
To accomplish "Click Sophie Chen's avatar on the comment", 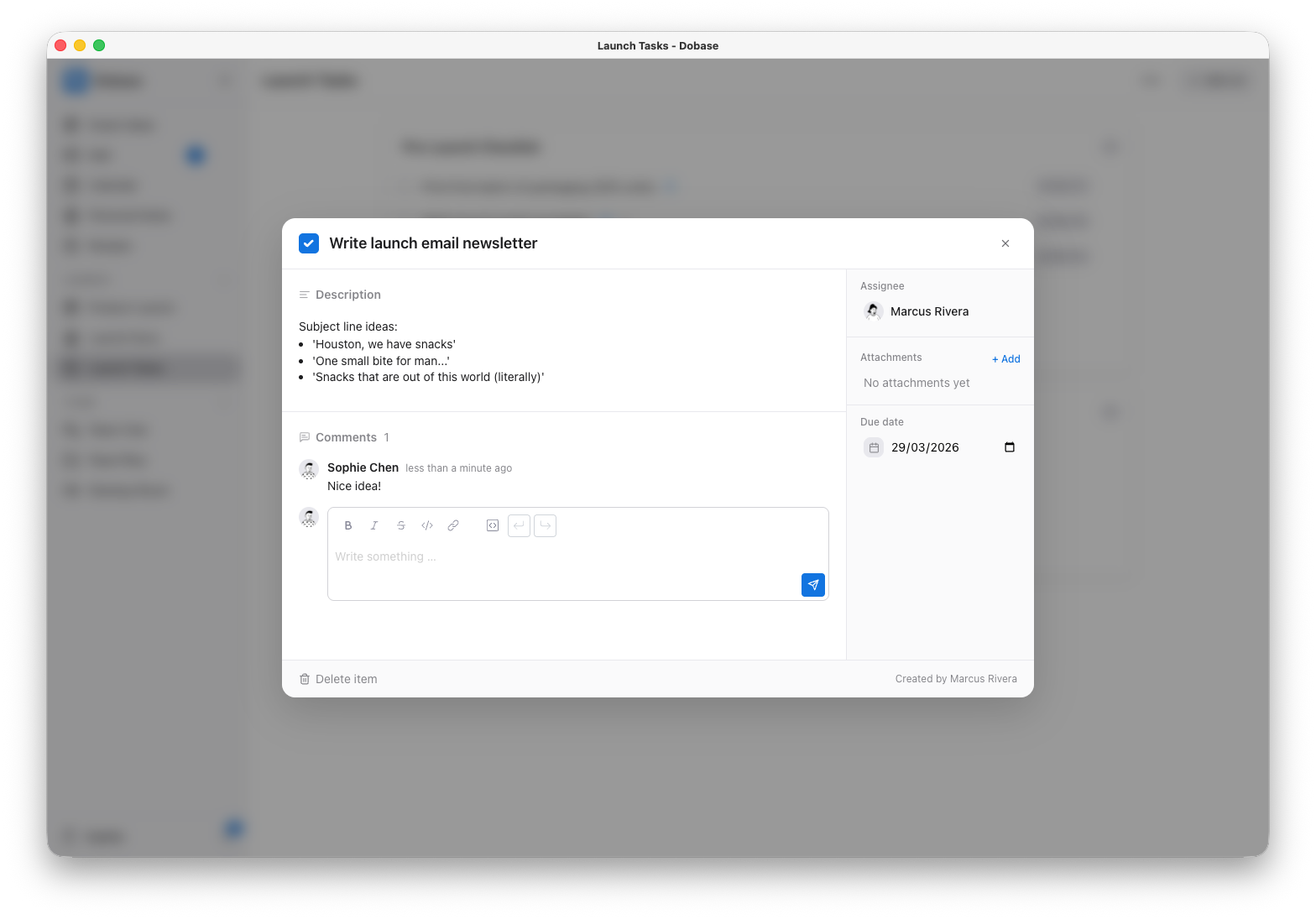I will [x=309, y=469].
